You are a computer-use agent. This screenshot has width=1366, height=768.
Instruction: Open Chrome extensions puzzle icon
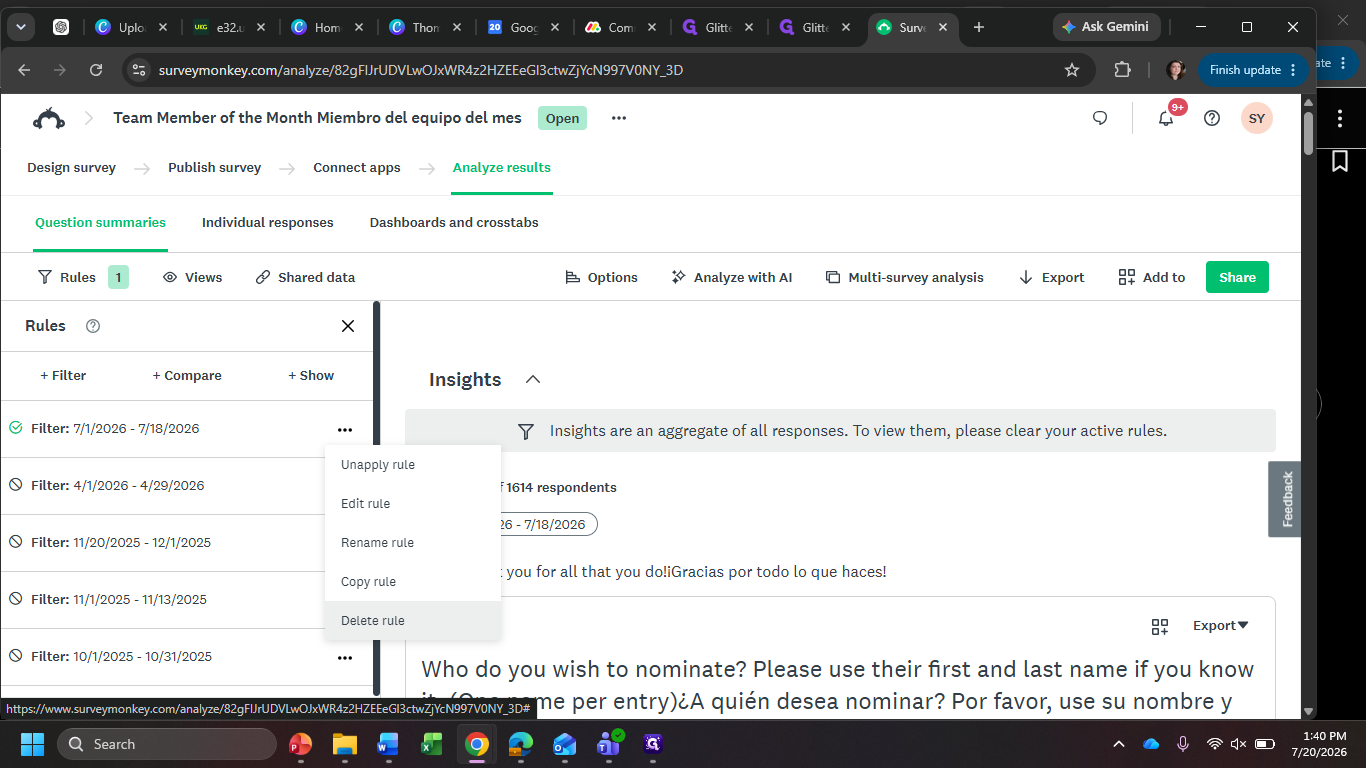(1123, 70)
